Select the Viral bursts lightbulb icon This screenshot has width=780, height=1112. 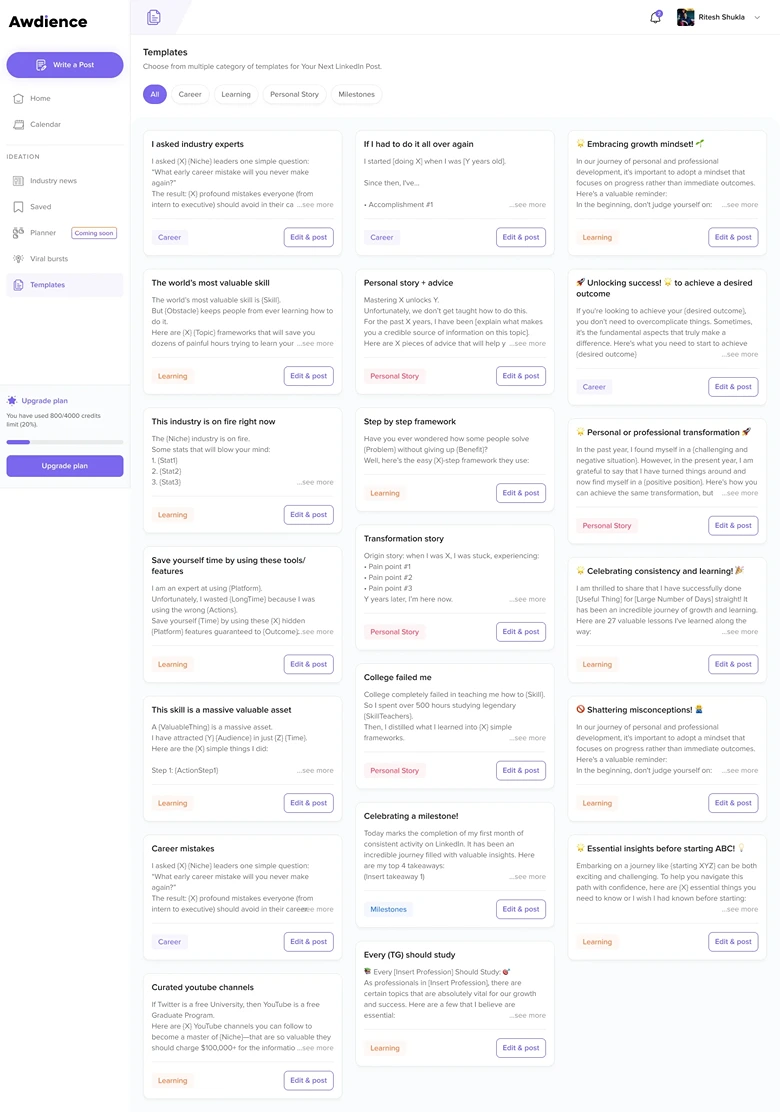[17, 258]
